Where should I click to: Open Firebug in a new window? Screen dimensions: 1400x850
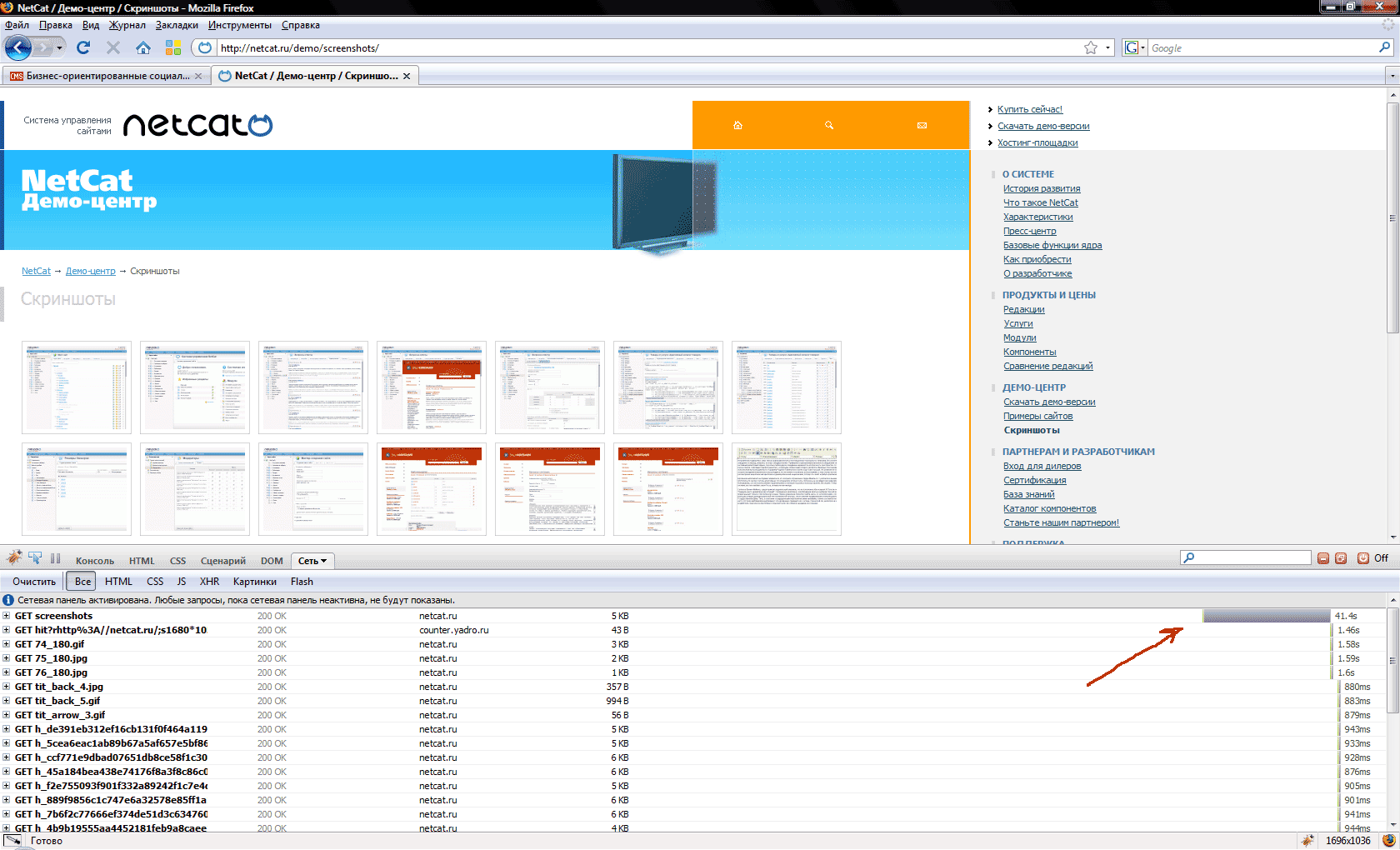pyautogui.click(x=1341, y=558)
